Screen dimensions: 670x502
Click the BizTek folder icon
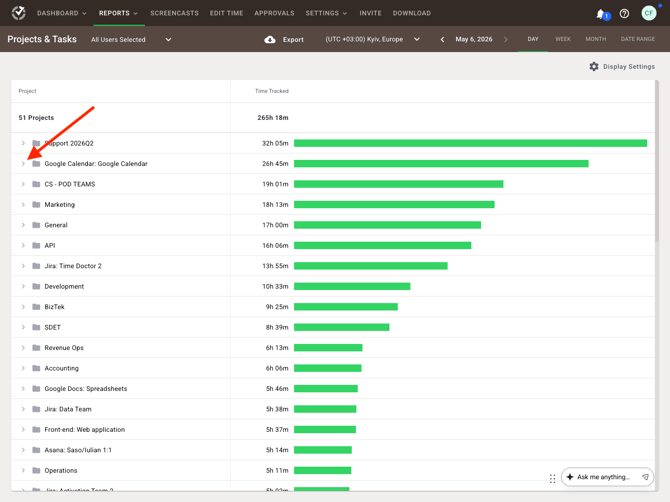(x=36, y=307)
